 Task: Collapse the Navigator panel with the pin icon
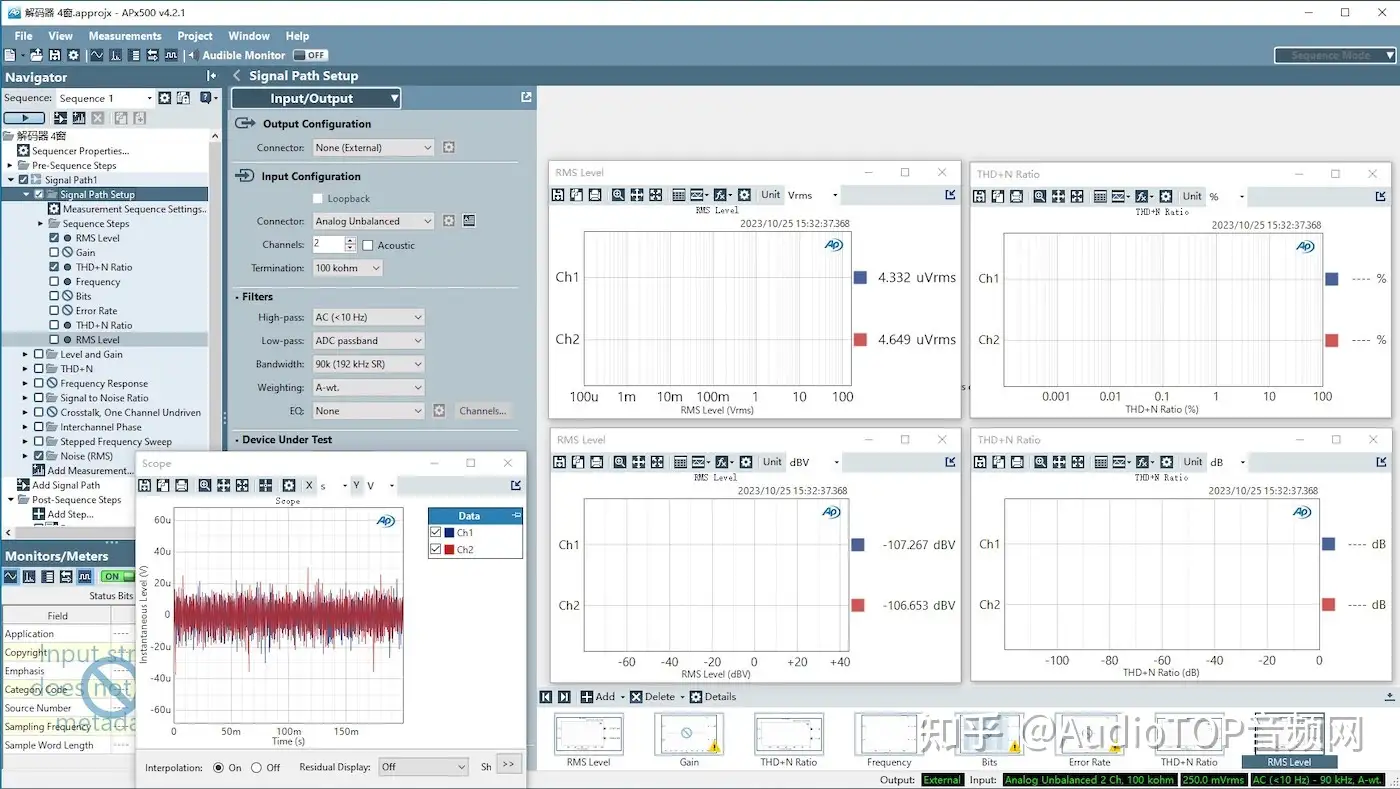click(x=211, y=76)
